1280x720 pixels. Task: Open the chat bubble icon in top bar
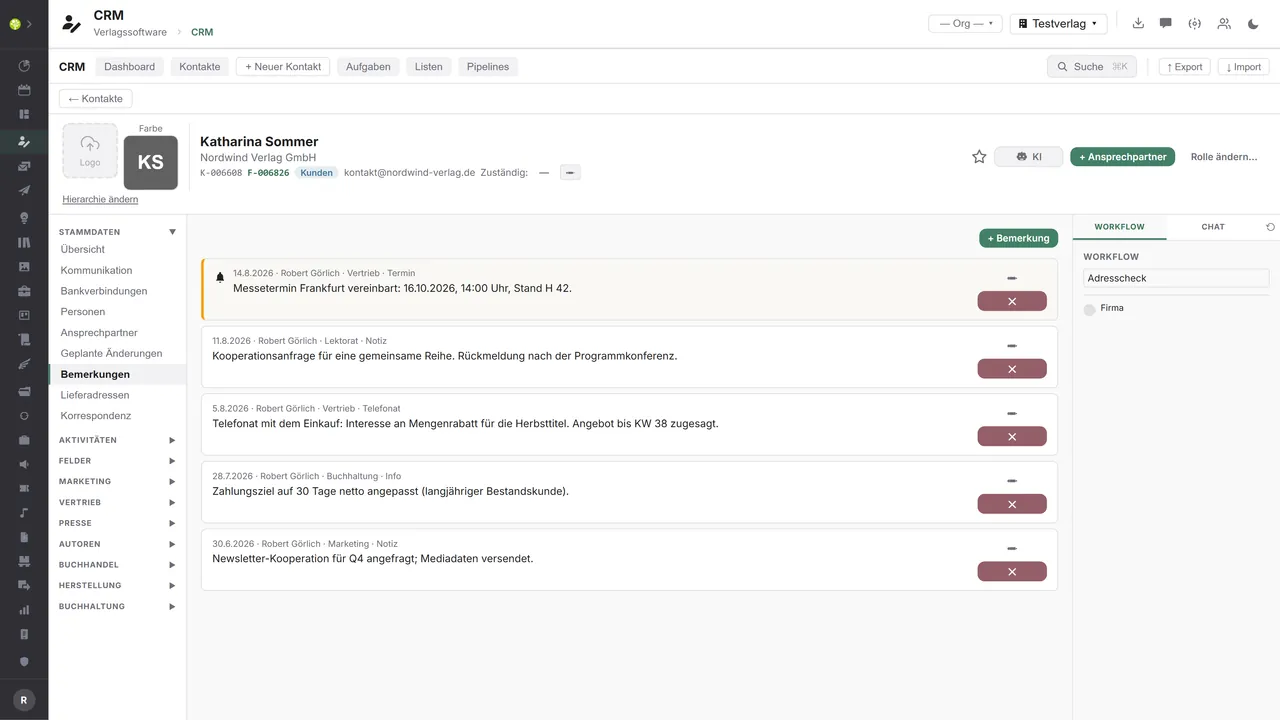(x=1166, y=23)
